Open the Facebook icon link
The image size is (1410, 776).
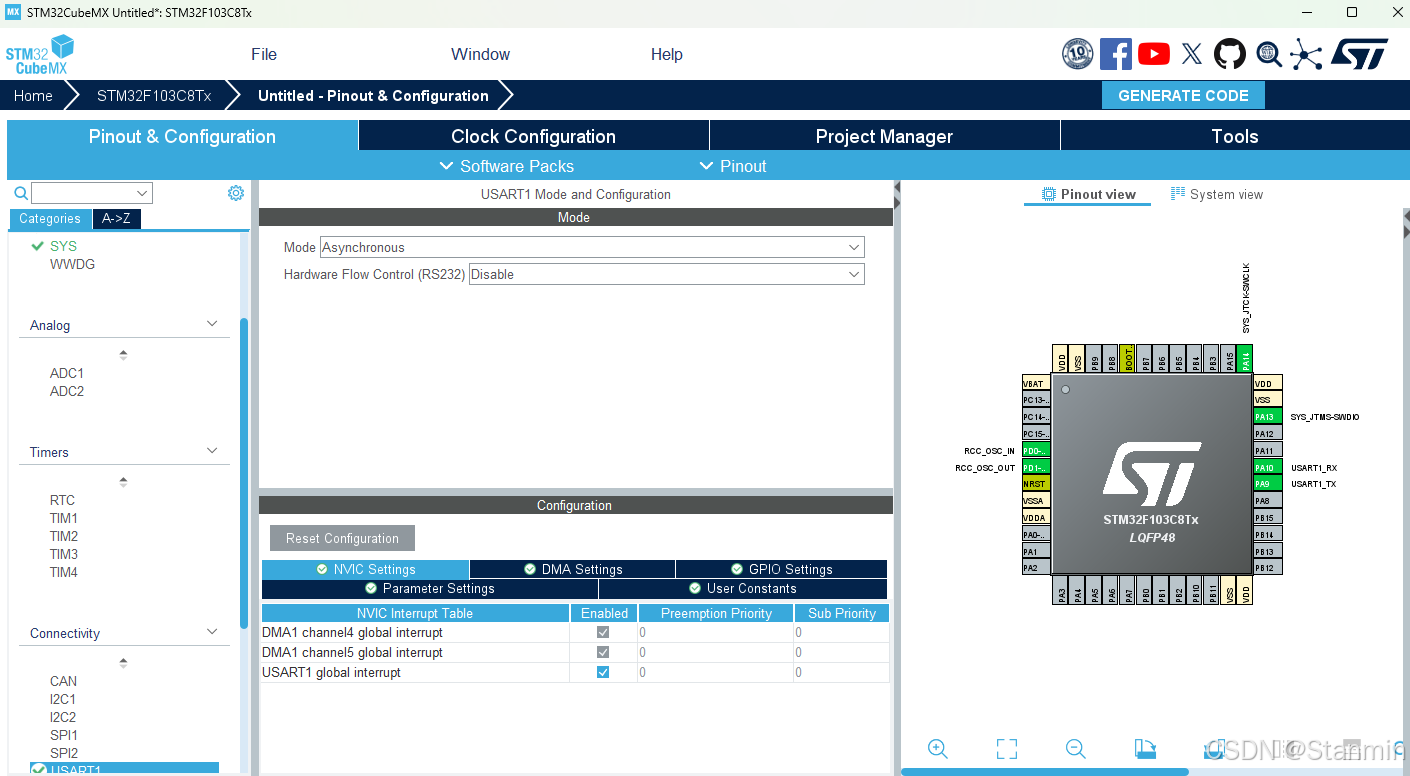pos(1115,54)
